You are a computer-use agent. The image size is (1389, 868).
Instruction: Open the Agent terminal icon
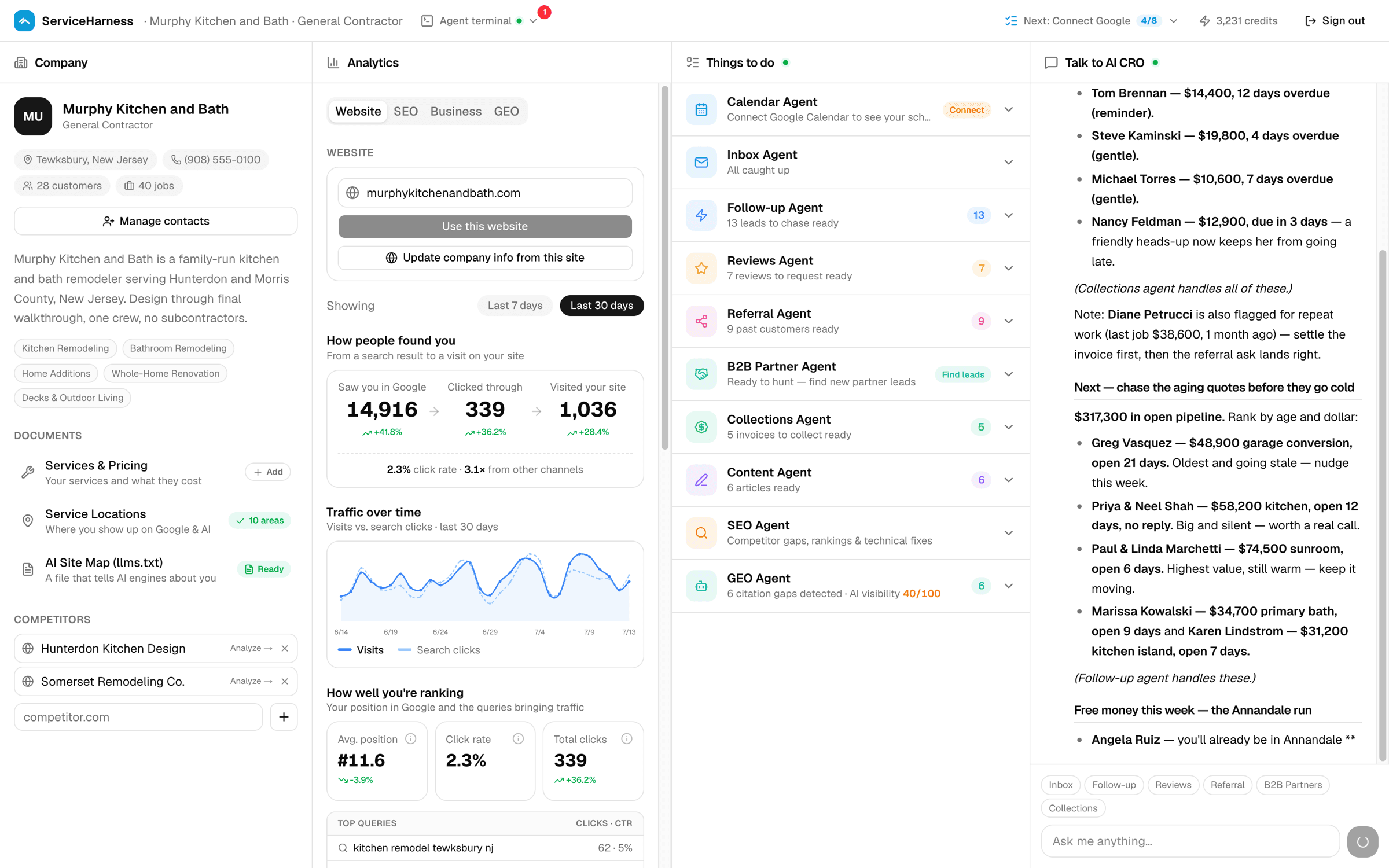(x=427, y=21)
